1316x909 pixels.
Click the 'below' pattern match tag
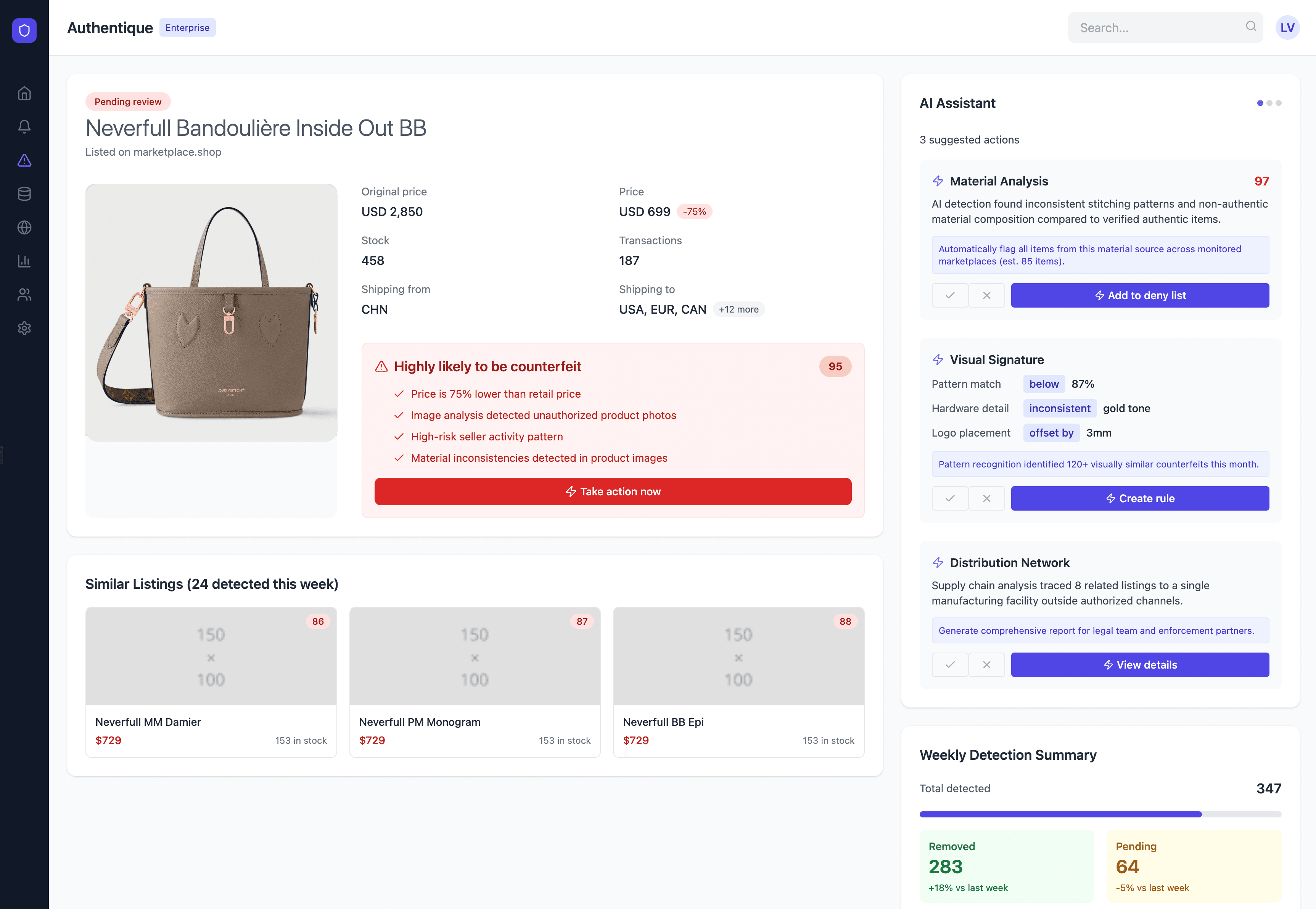tap(1044, 384)
